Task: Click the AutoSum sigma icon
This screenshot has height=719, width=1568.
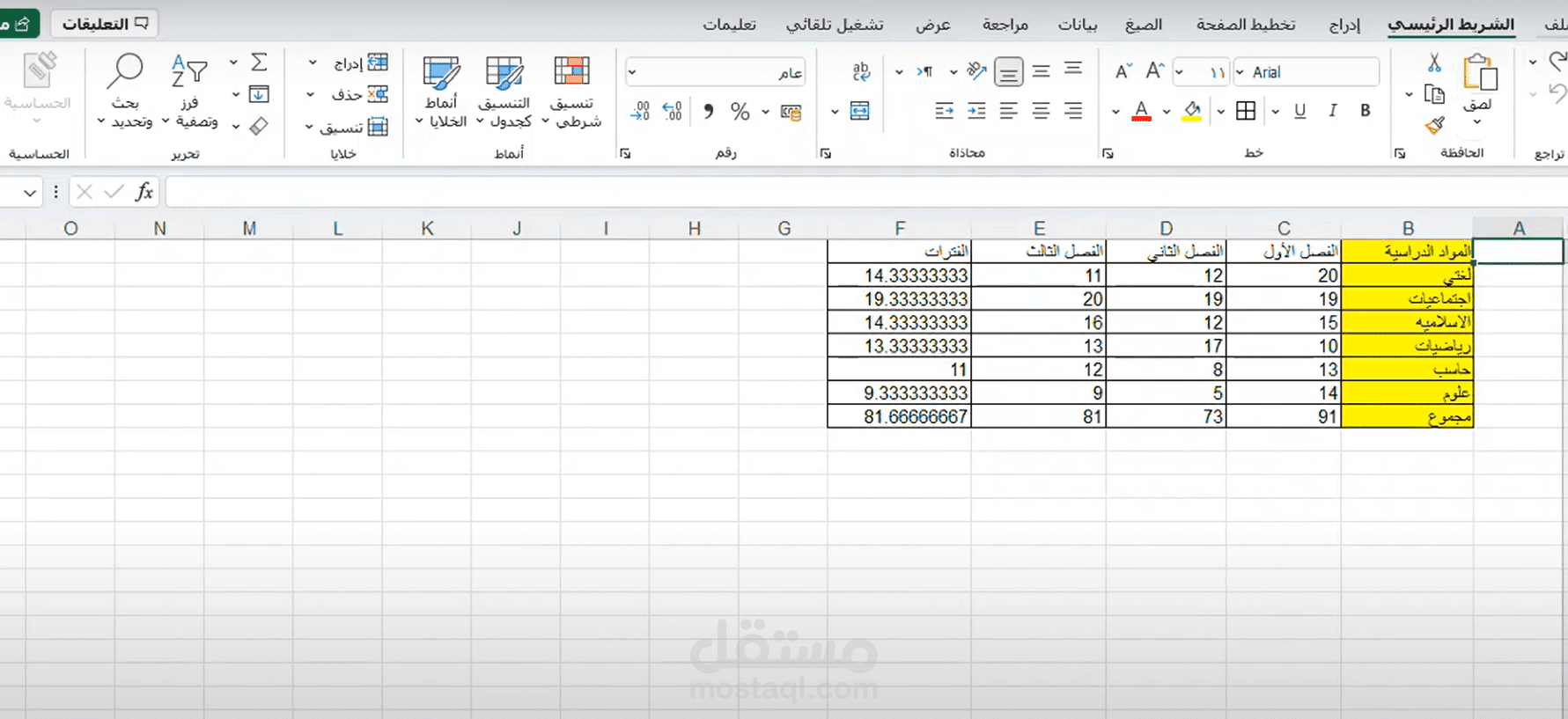Action: pyautogui.click(x=259, y=62)
